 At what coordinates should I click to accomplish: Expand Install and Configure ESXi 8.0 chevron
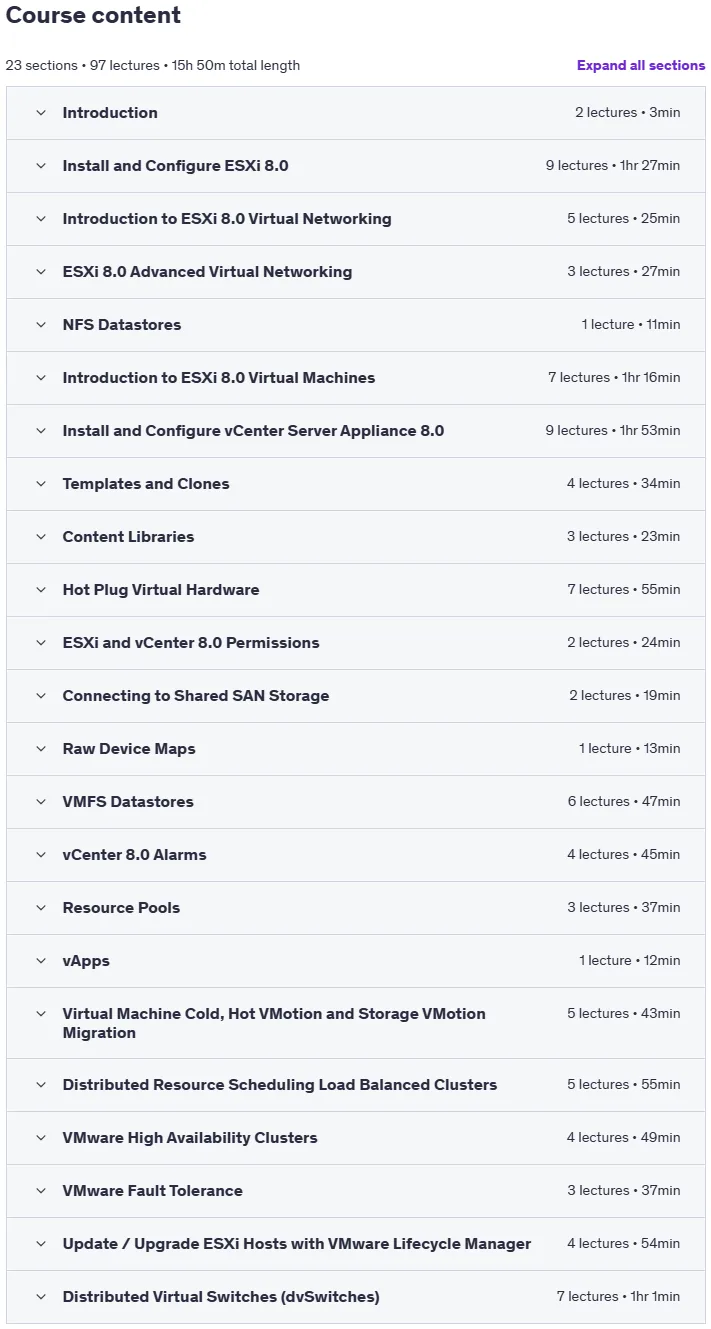(x=41, y=166)
